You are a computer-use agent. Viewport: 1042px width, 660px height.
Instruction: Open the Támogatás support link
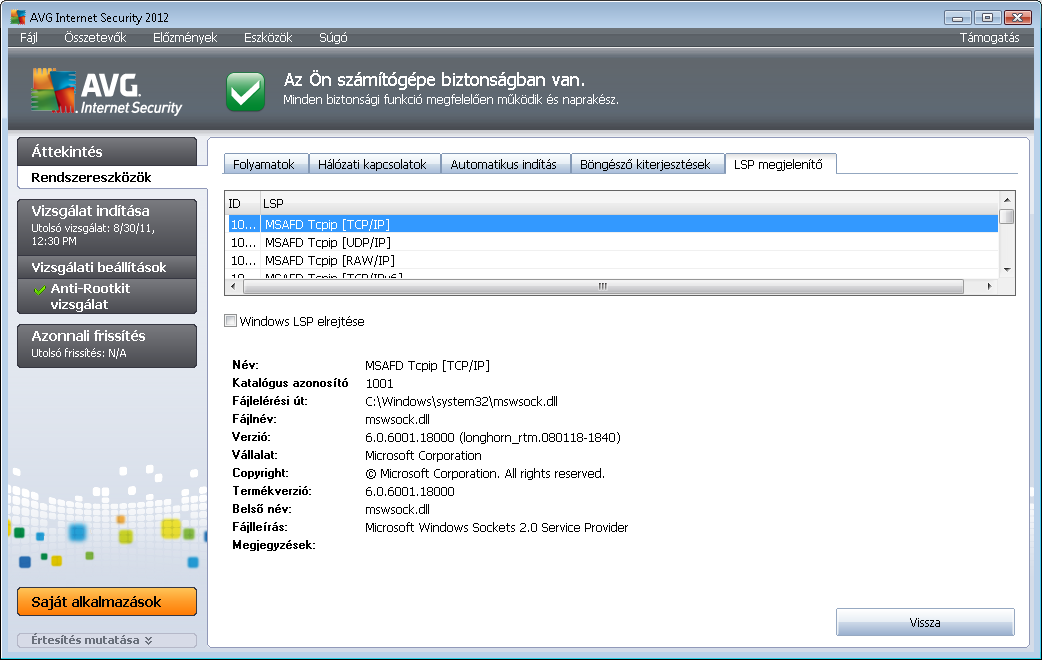point(989,38)
